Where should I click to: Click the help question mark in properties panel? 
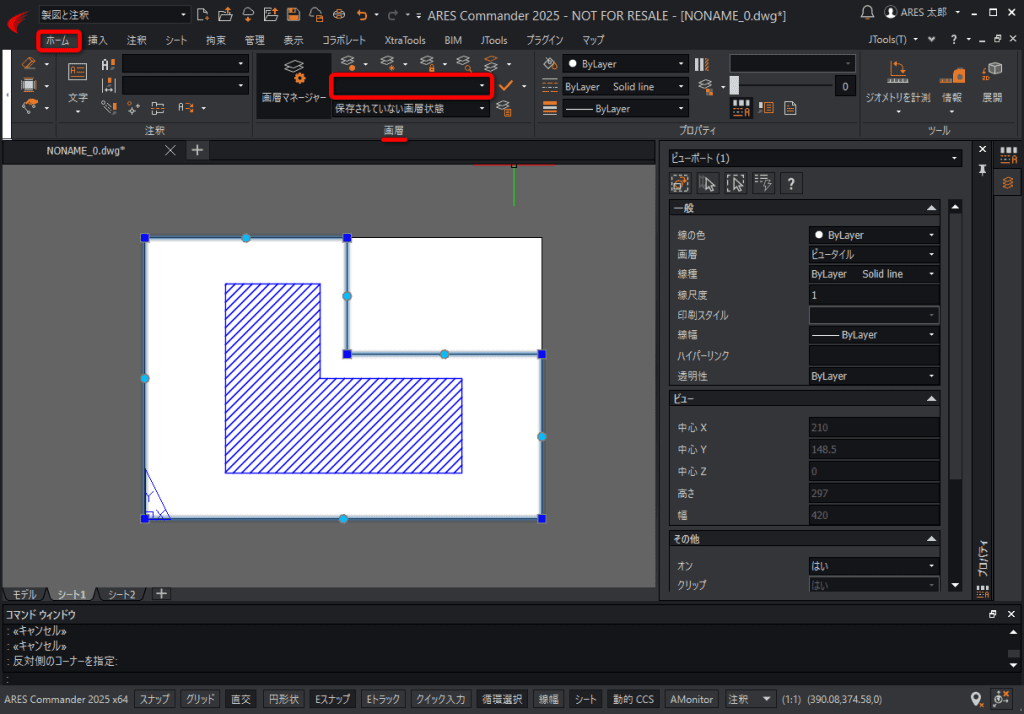(791, 184)
